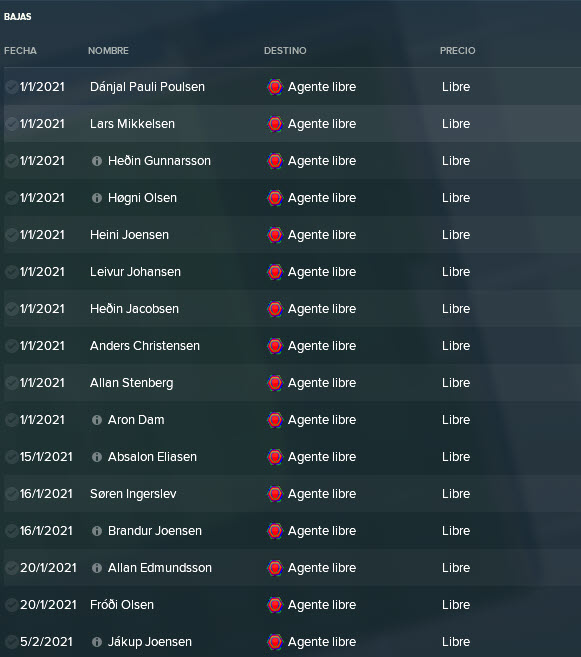The image size is (581, 657).
Task: Toggle check mark for Lars Mikkelsen transfer
Action: [11, 124]
